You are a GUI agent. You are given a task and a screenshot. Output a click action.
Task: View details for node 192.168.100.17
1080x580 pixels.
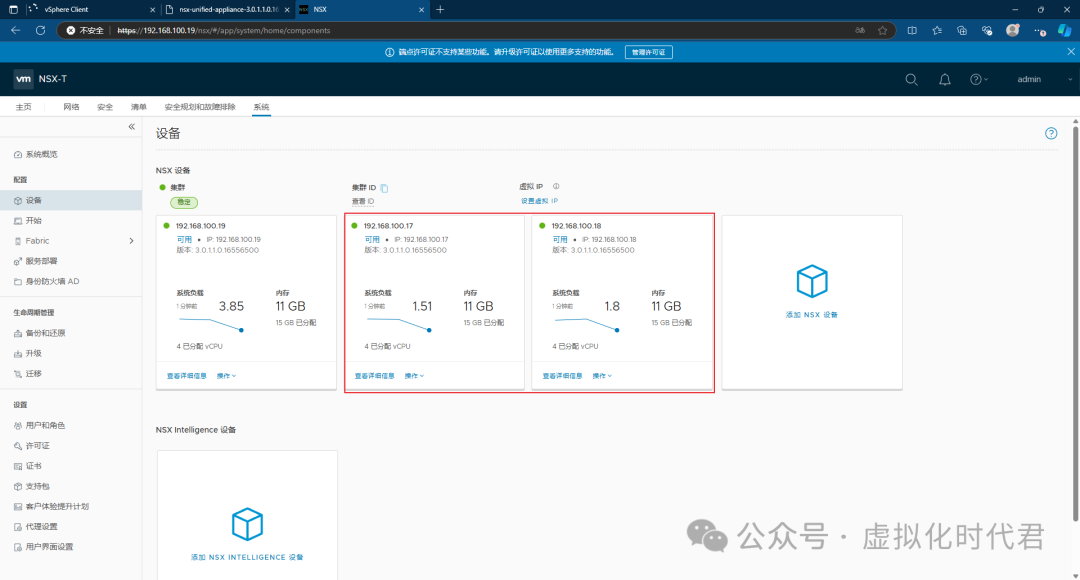coord(375,376)
